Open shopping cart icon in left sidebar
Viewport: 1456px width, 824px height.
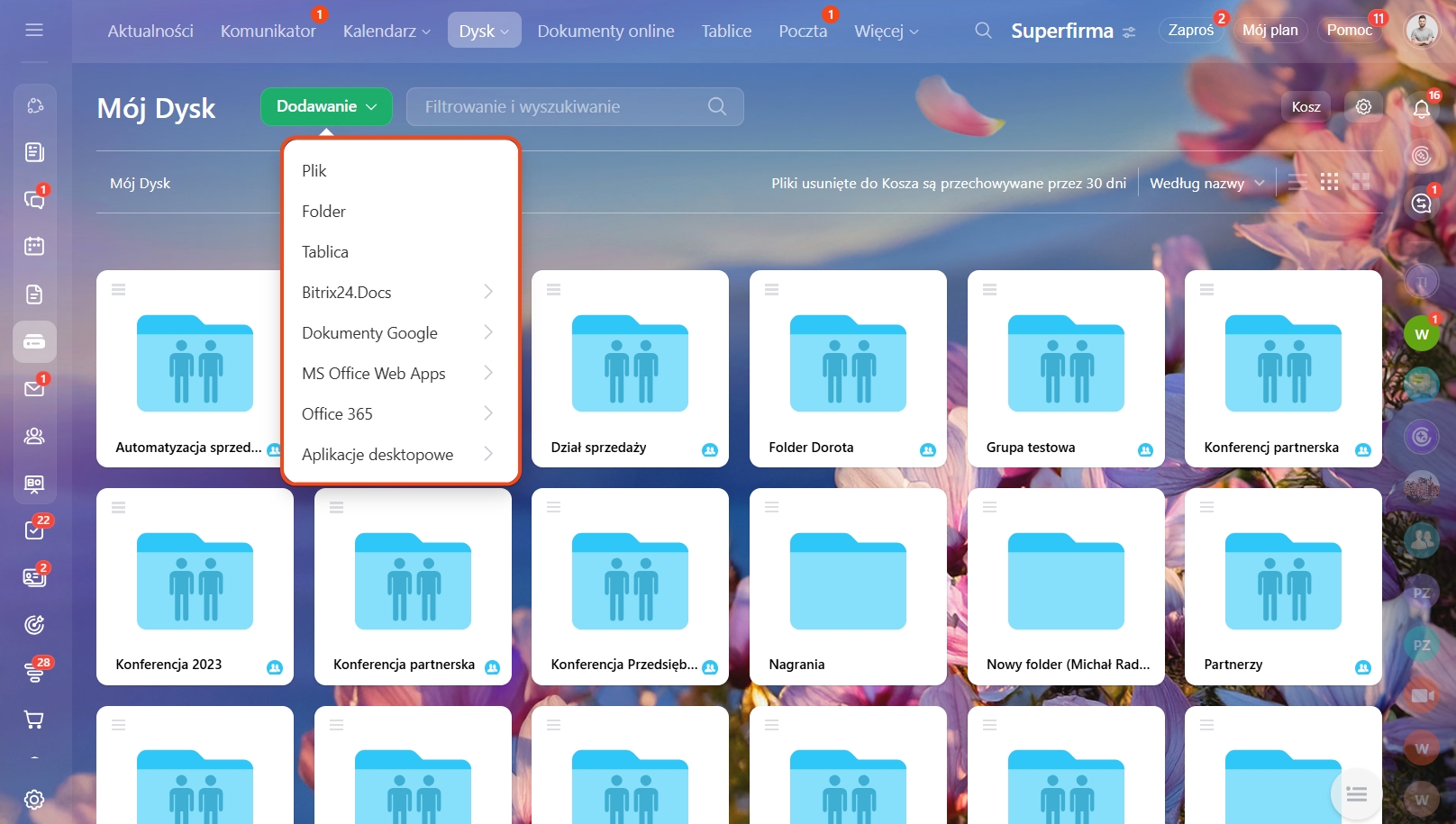[34, 720]
